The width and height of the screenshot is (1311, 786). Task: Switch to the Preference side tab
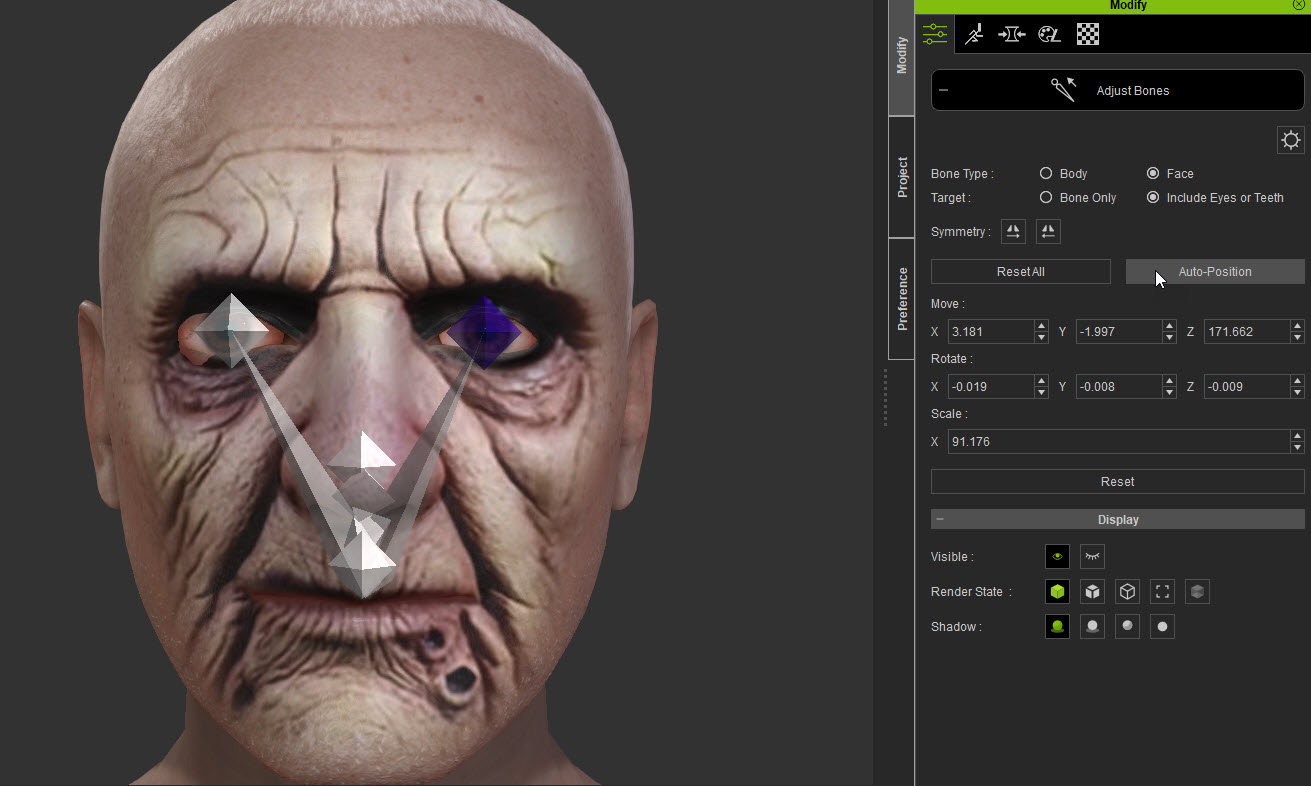901,298
